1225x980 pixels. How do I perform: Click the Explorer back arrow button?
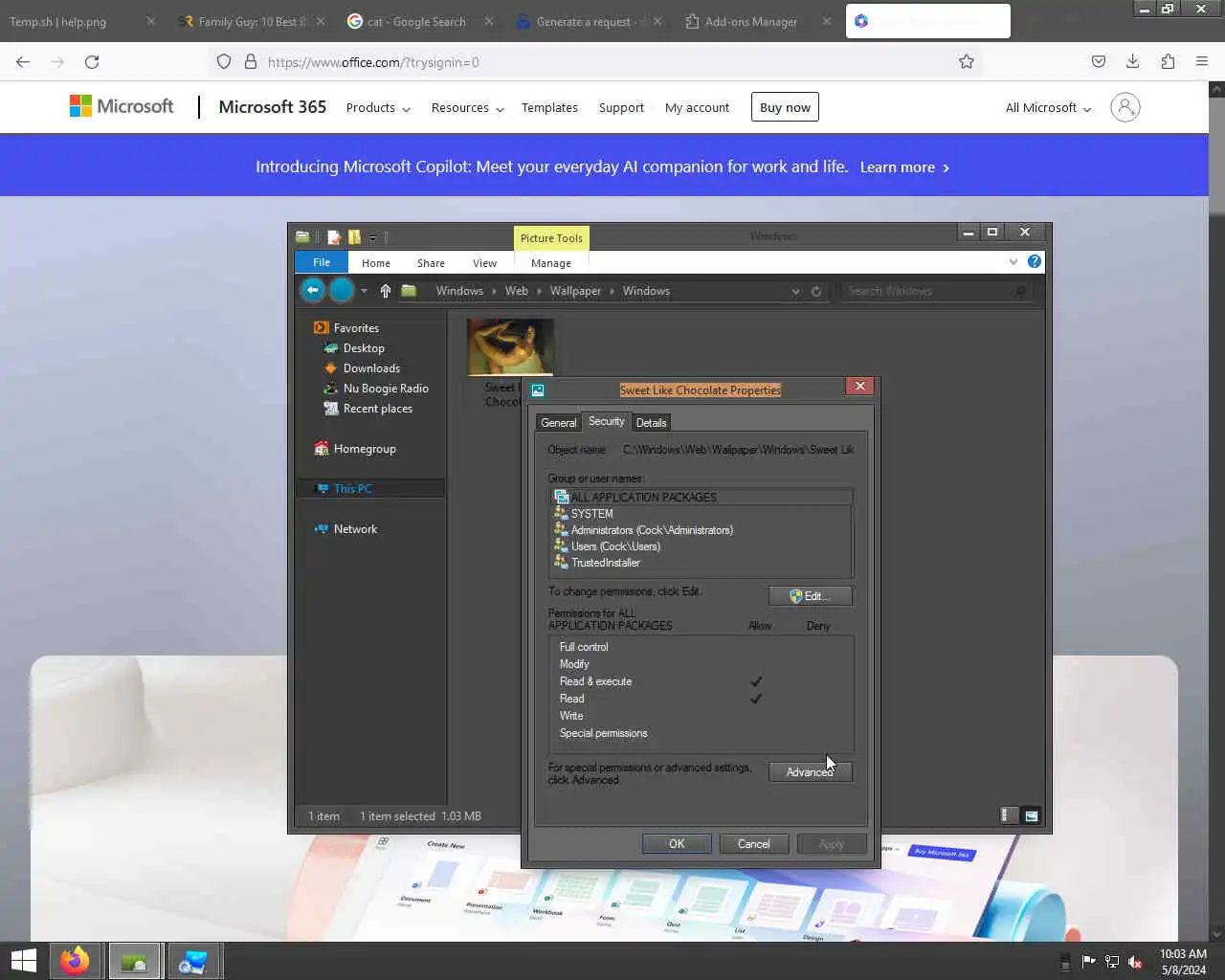(x=312, y=290)
